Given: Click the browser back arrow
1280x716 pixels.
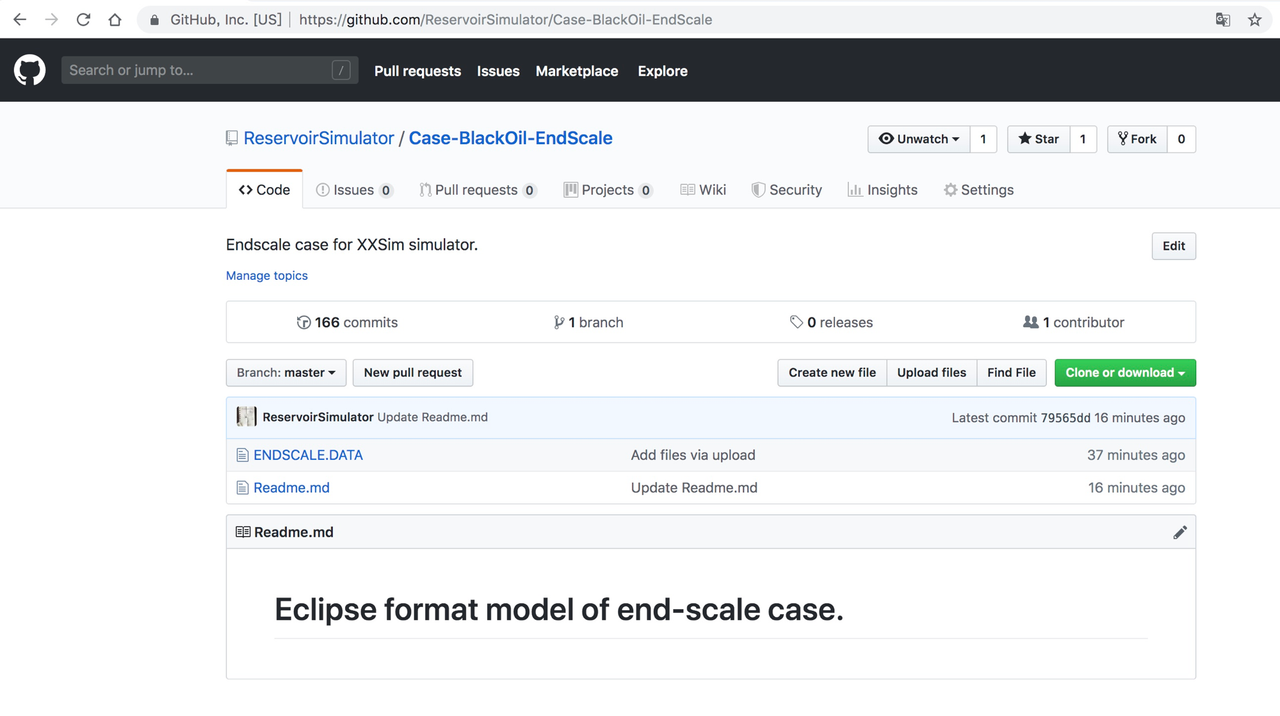Looking at the screenshot, I should [20, 19].
